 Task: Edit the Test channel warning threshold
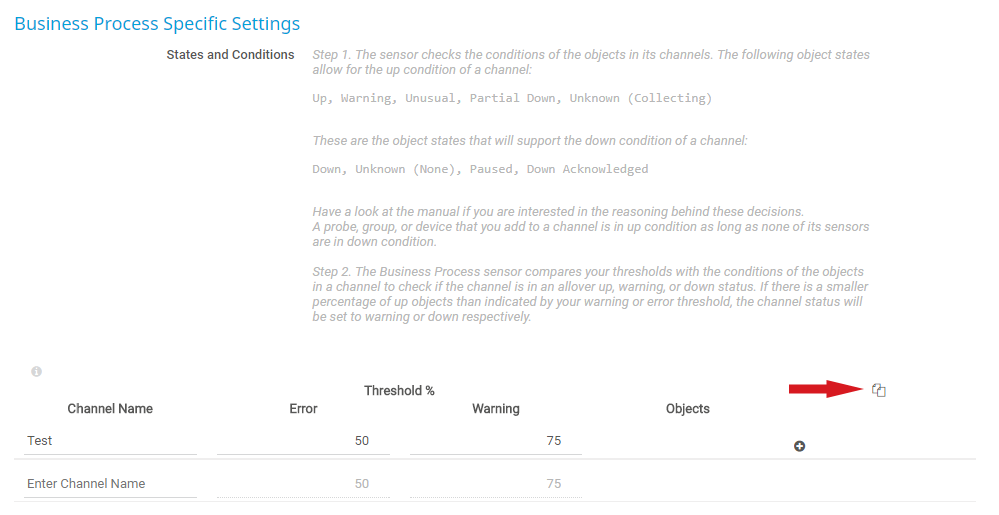click(495, 441)
